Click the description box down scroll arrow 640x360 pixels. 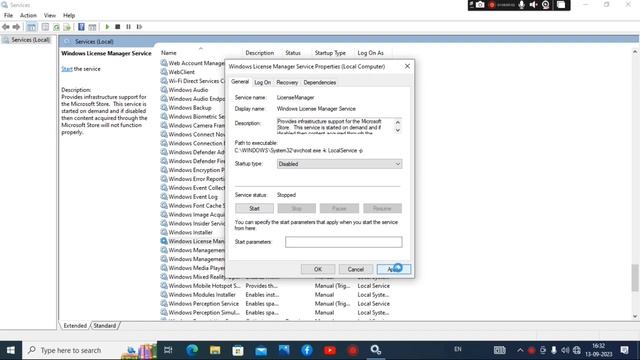tap(398, 131)
